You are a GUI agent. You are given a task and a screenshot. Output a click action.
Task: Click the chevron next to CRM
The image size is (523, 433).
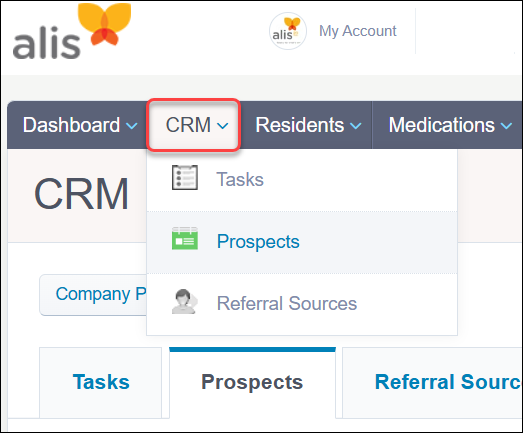click(x=222, y=126)
